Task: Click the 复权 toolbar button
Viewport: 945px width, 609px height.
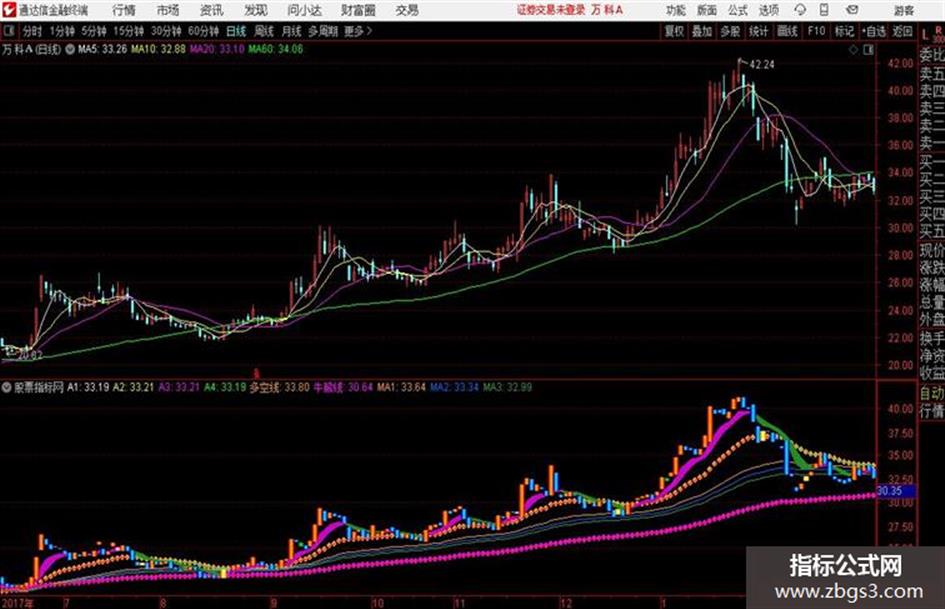Action: click(x=674, y=31)
